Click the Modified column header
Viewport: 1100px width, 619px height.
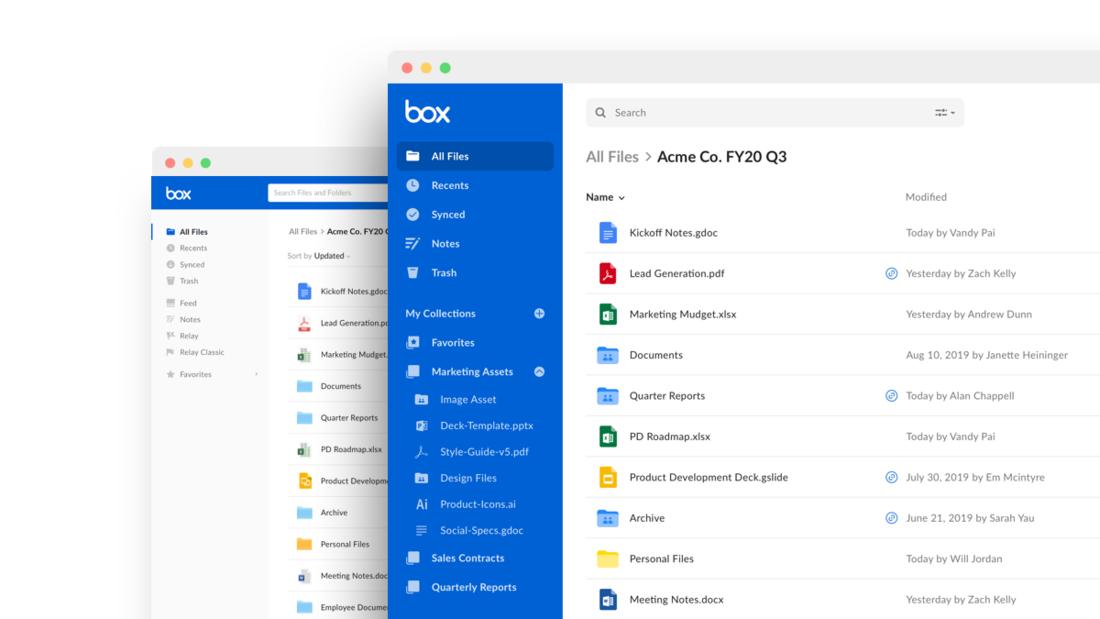point(925,197)
